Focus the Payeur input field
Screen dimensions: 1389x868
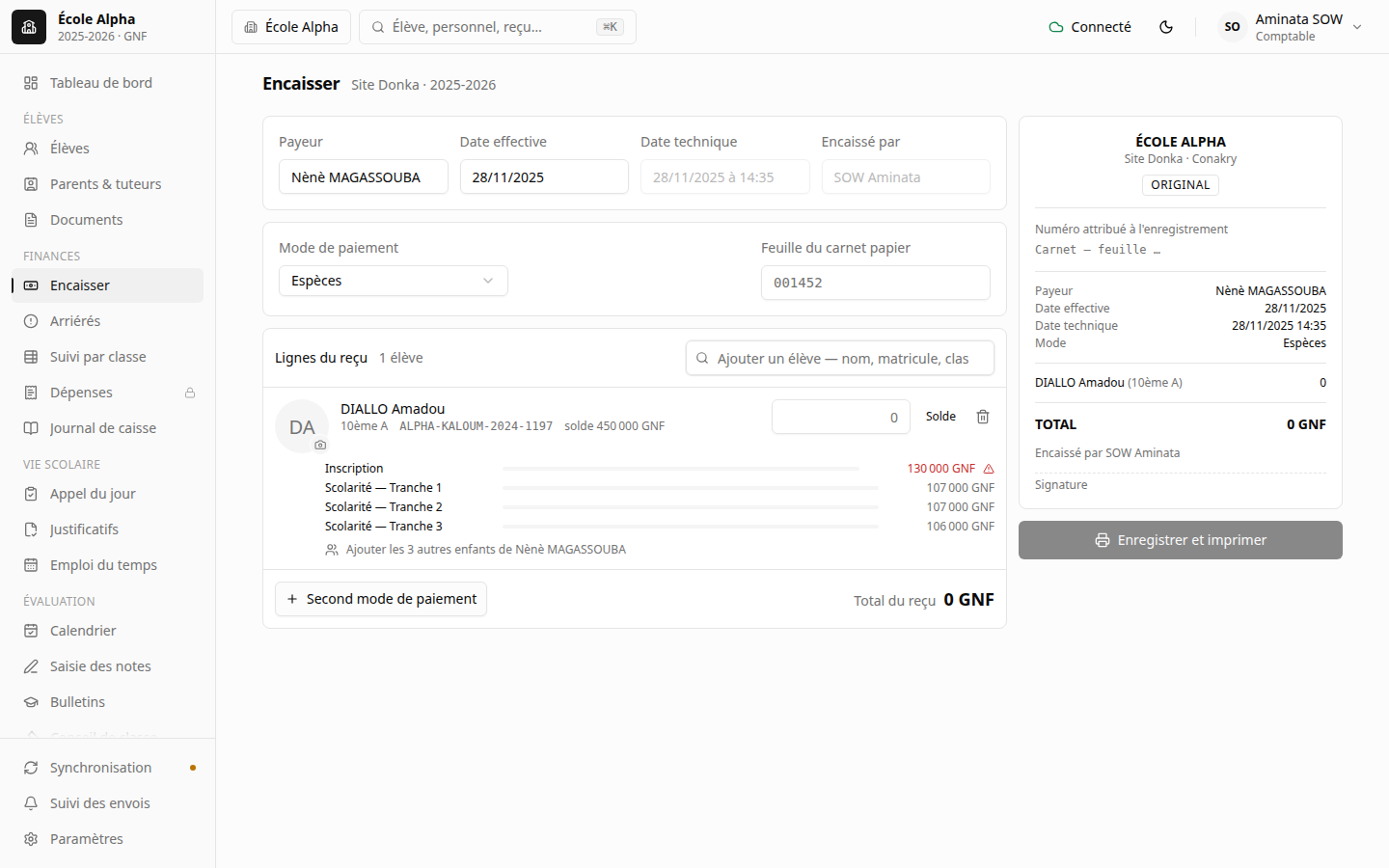(x=364, y=177)
